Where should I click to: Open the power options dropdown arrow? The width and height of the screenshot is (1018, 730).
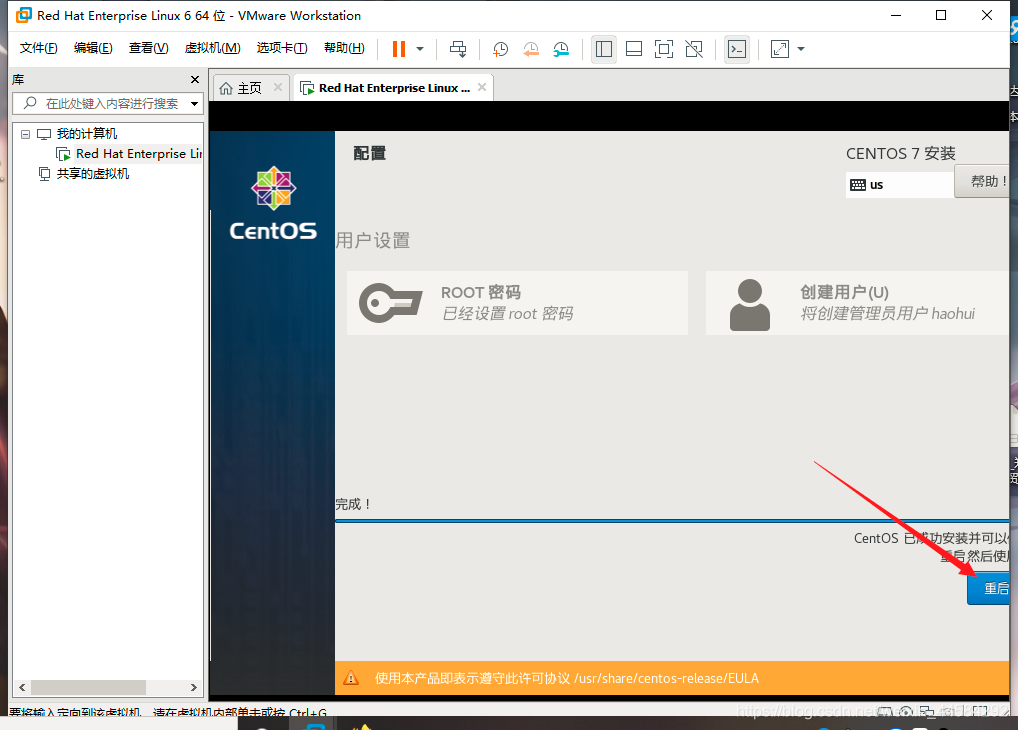coord(420,49)
